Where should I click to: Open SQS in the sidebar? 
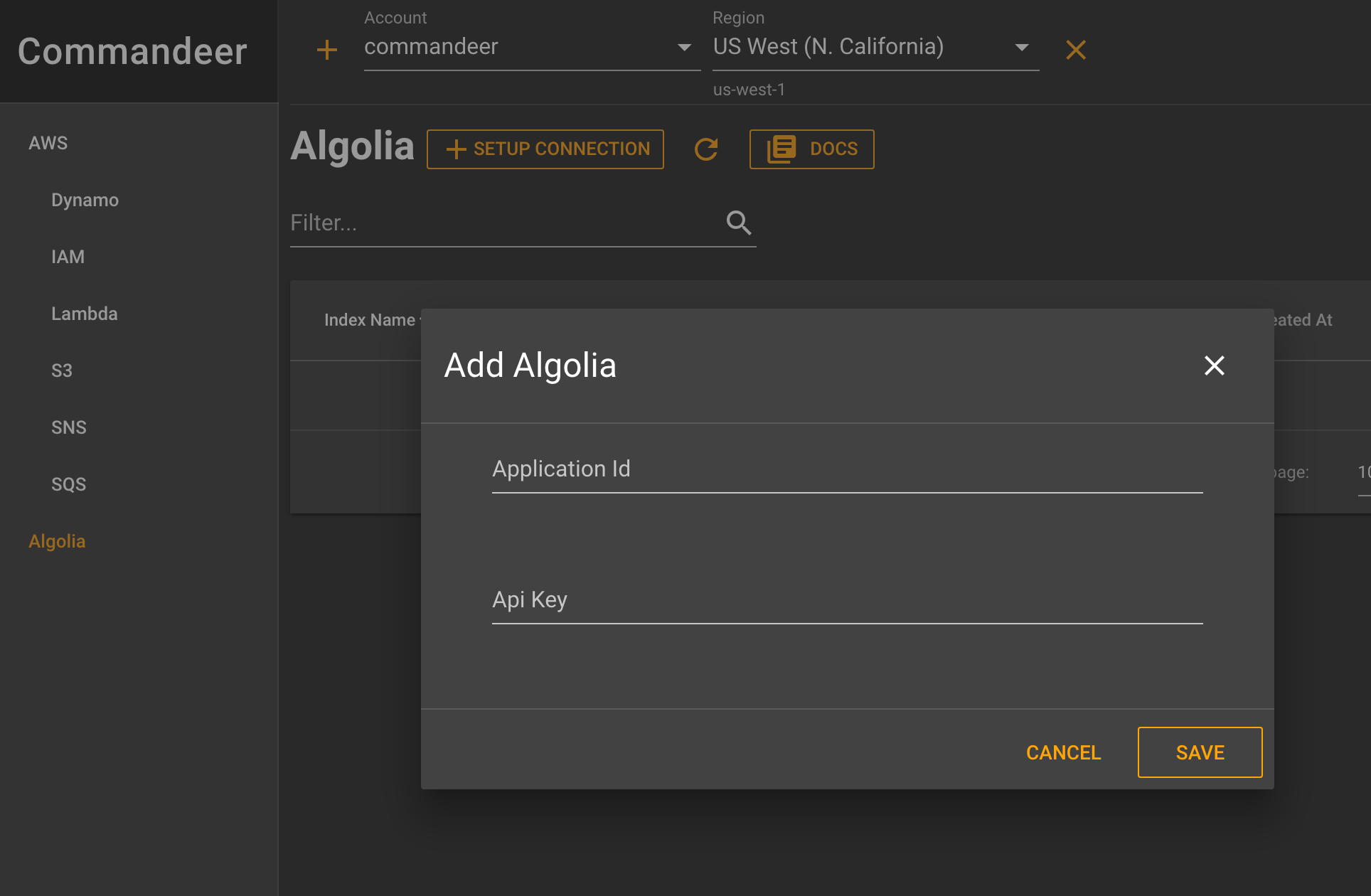coord(68,484)
